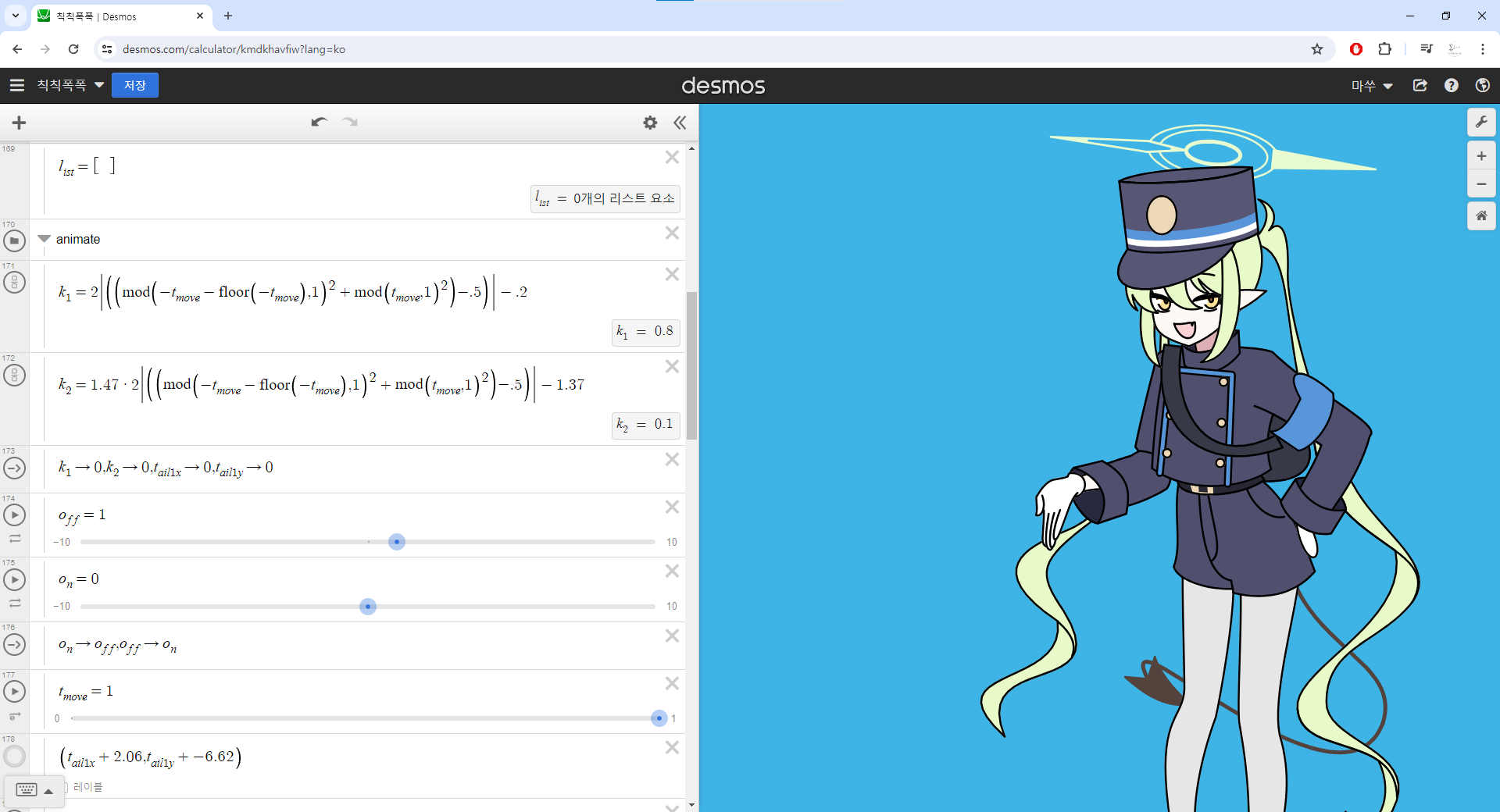The width and height of the screenshot is (1500, 812).
Task: Delete the l_ist list expression
Action: [x=672, y=158]
